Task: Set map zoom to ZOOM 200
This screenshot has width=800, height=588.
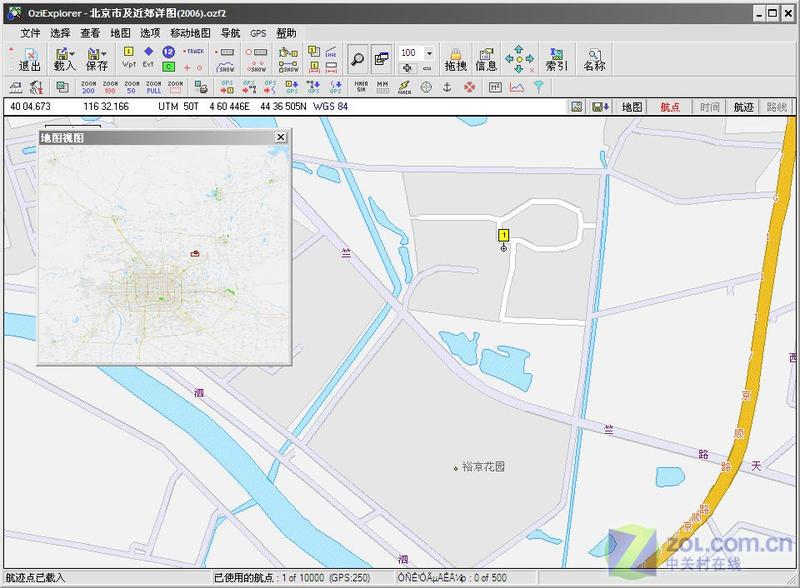Action: tap(88, 87)
